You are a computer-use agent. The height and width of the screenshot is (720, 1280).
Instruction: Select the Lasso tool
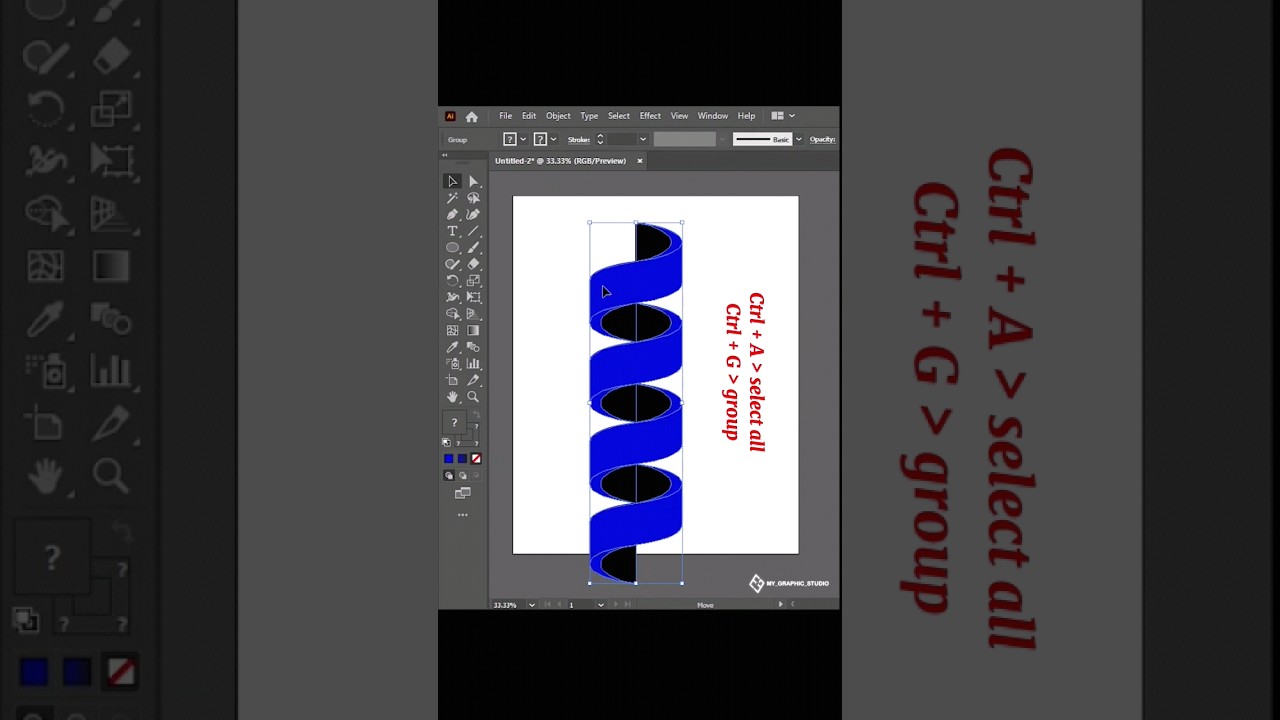click(473, 198)
